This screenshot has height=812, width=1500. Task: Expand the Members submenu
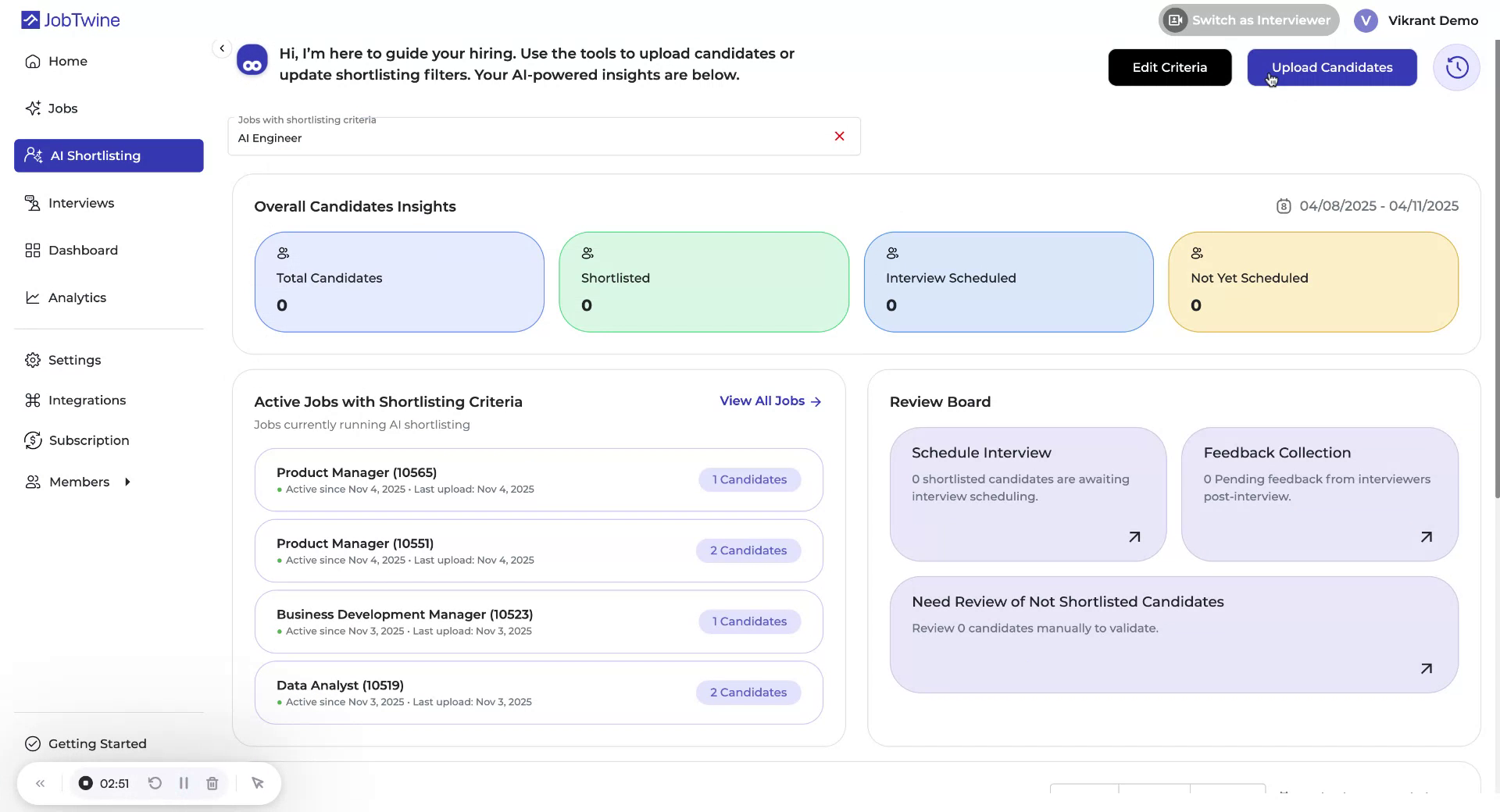click(x=127, y=483)
